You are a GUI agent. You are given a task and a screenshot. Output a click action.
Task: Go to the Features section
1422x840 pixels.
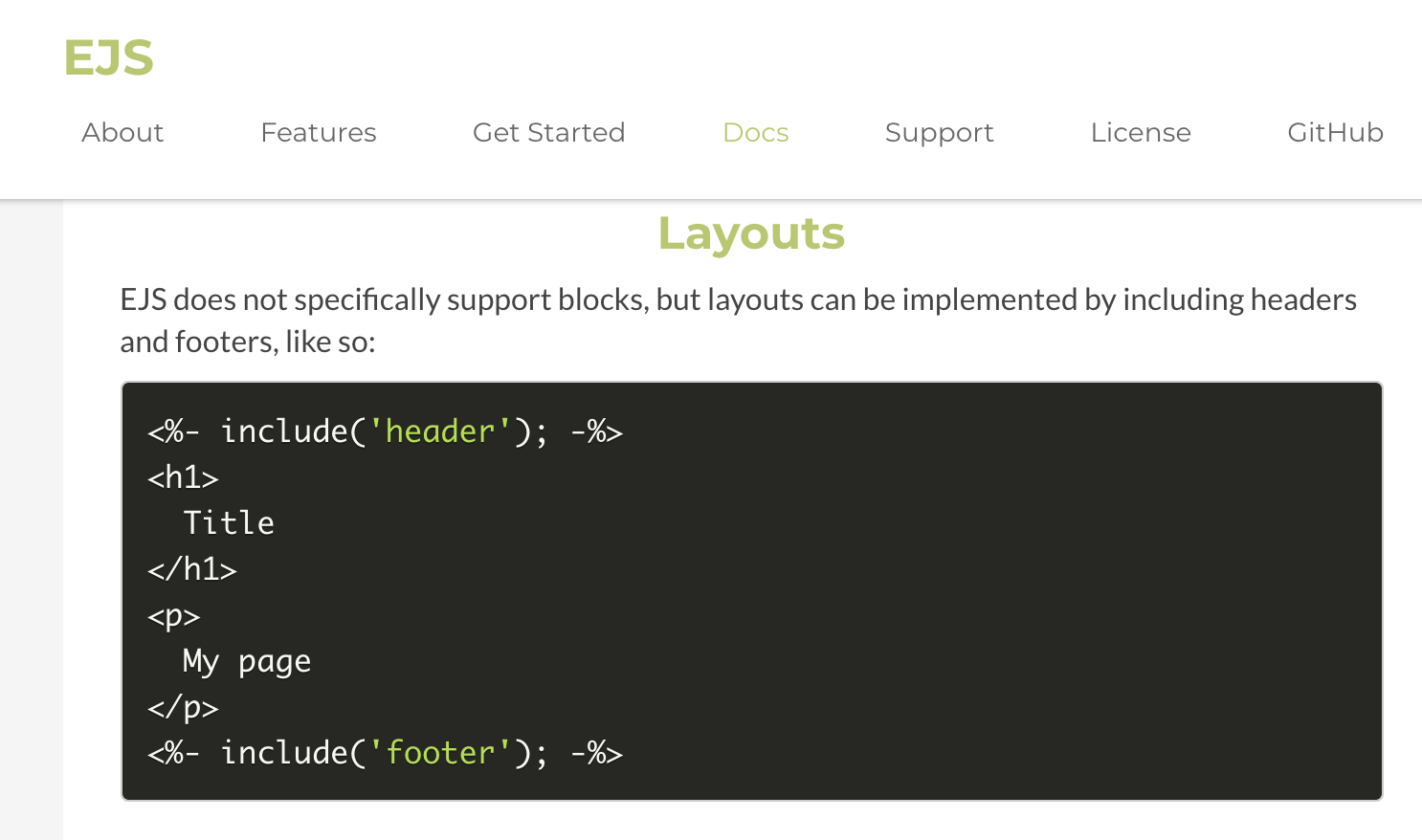coord(319,132)
